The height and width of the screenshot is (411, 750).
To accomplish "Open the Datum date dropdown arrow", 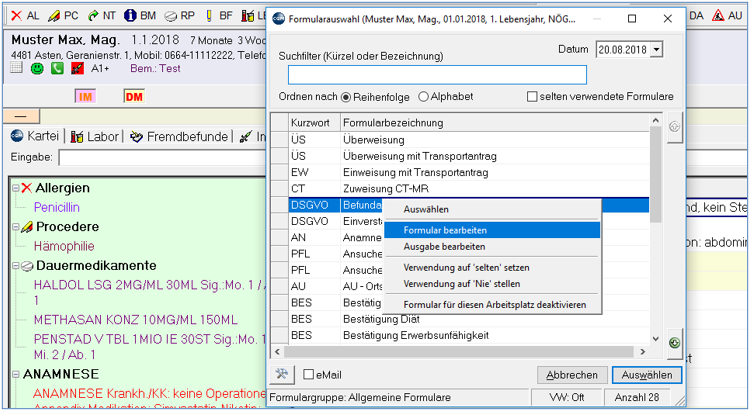I will click(657, 49).
